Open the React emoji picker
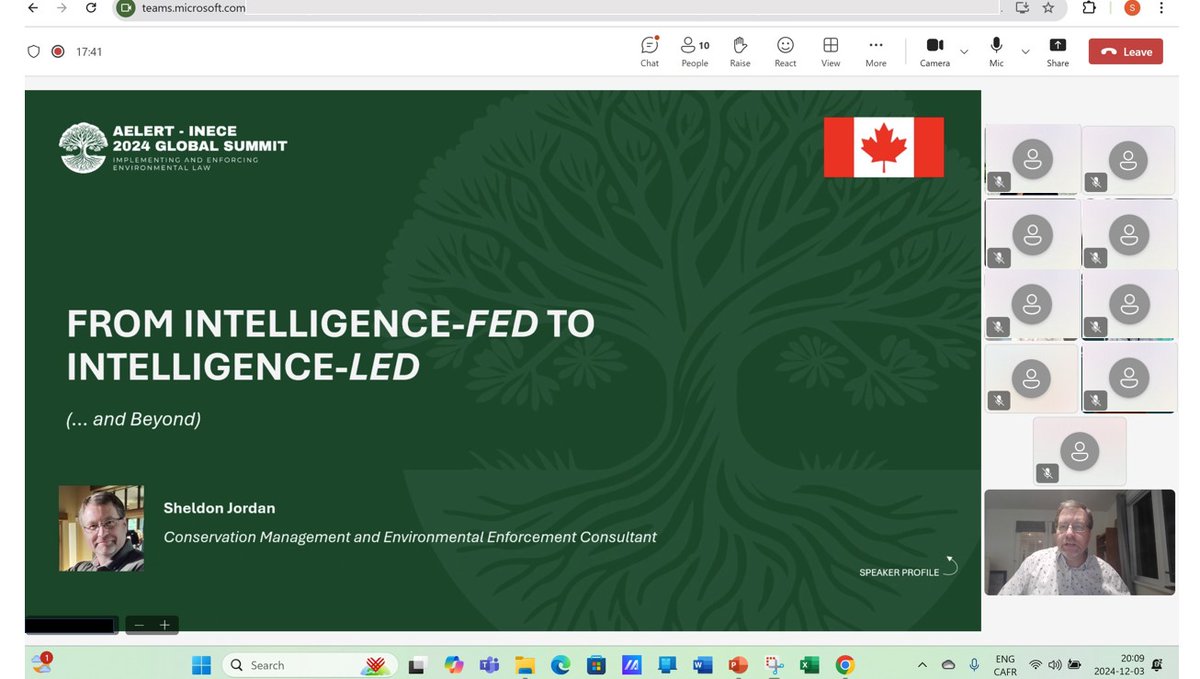Image resolution: width=1200 pixels, height=679 pixels. (x=785, y=51)
